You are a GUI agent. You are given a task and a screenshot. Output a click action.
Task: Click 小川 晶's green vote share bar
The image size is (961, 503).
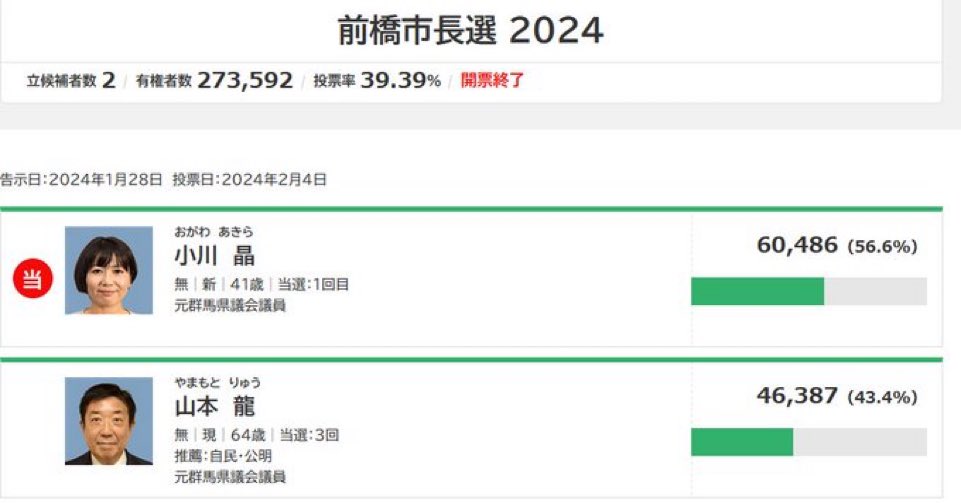[757, 291]
